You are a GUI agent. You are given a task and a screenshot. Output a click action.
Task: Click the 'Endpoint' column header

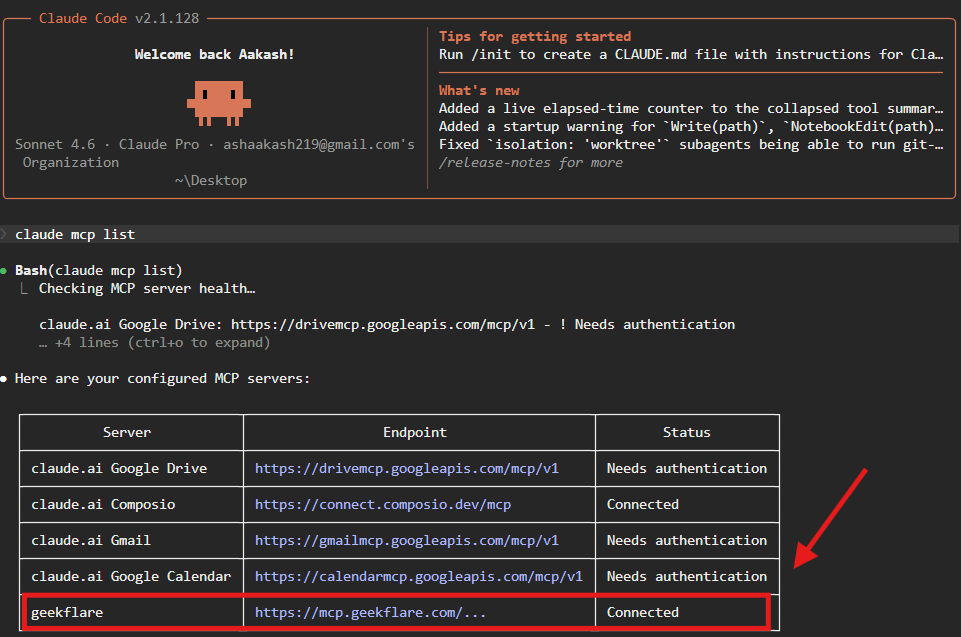pyautogui.click(x=415, y=432)
